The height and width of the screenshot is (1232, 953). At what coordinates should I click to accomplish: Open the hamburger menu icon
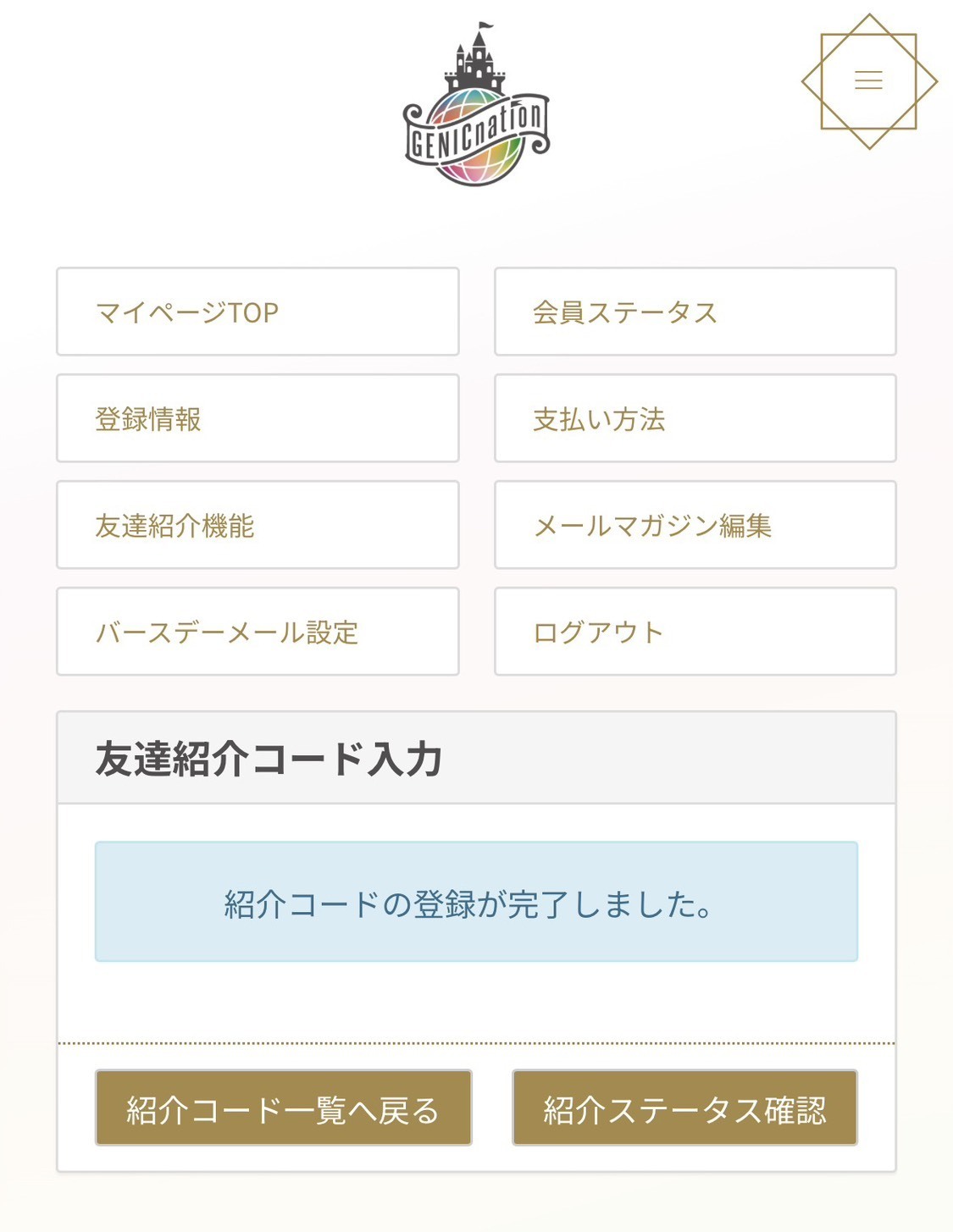coord(868,80)
